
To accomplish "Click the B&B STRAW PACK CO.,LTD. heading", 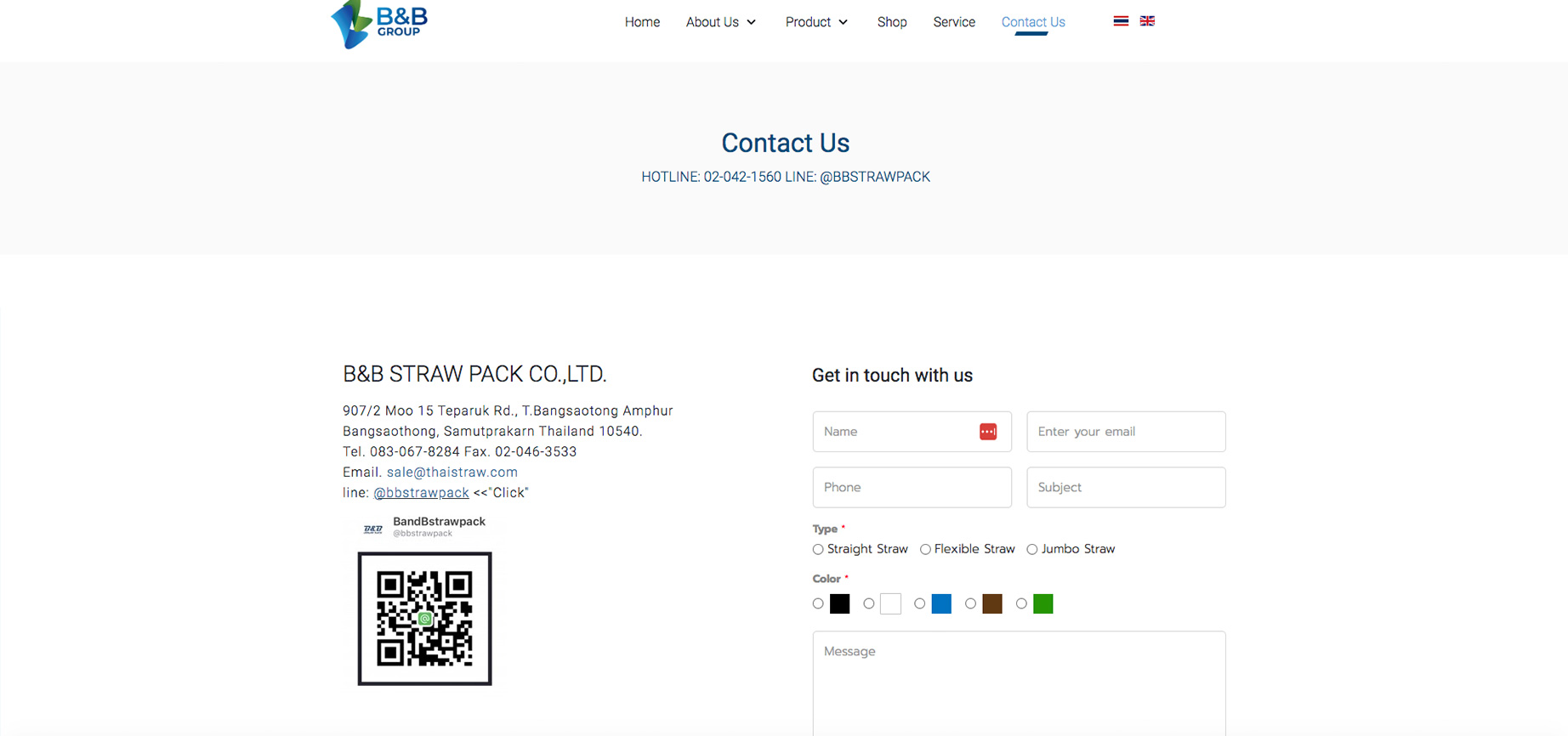I will point(474,374).
